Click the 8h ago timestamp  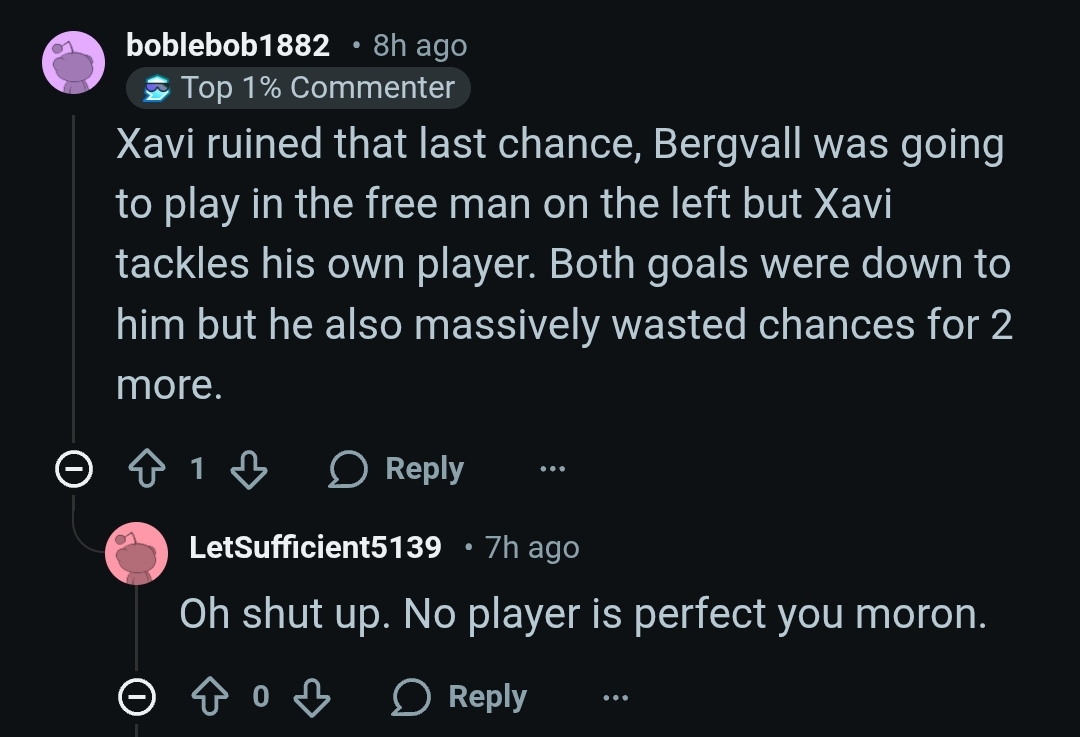[x=419, y=45]
